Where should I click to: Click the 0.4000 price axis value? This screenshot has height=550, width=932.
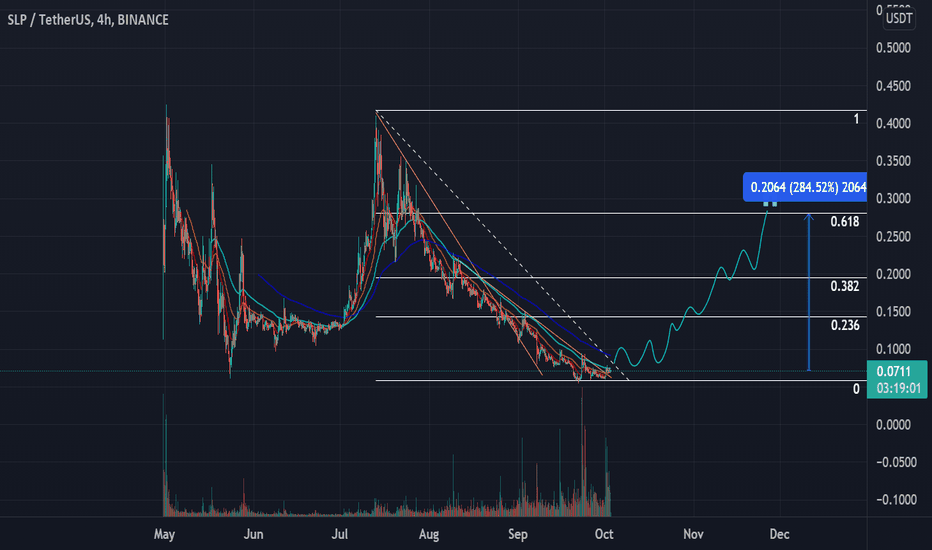(893, 123)
